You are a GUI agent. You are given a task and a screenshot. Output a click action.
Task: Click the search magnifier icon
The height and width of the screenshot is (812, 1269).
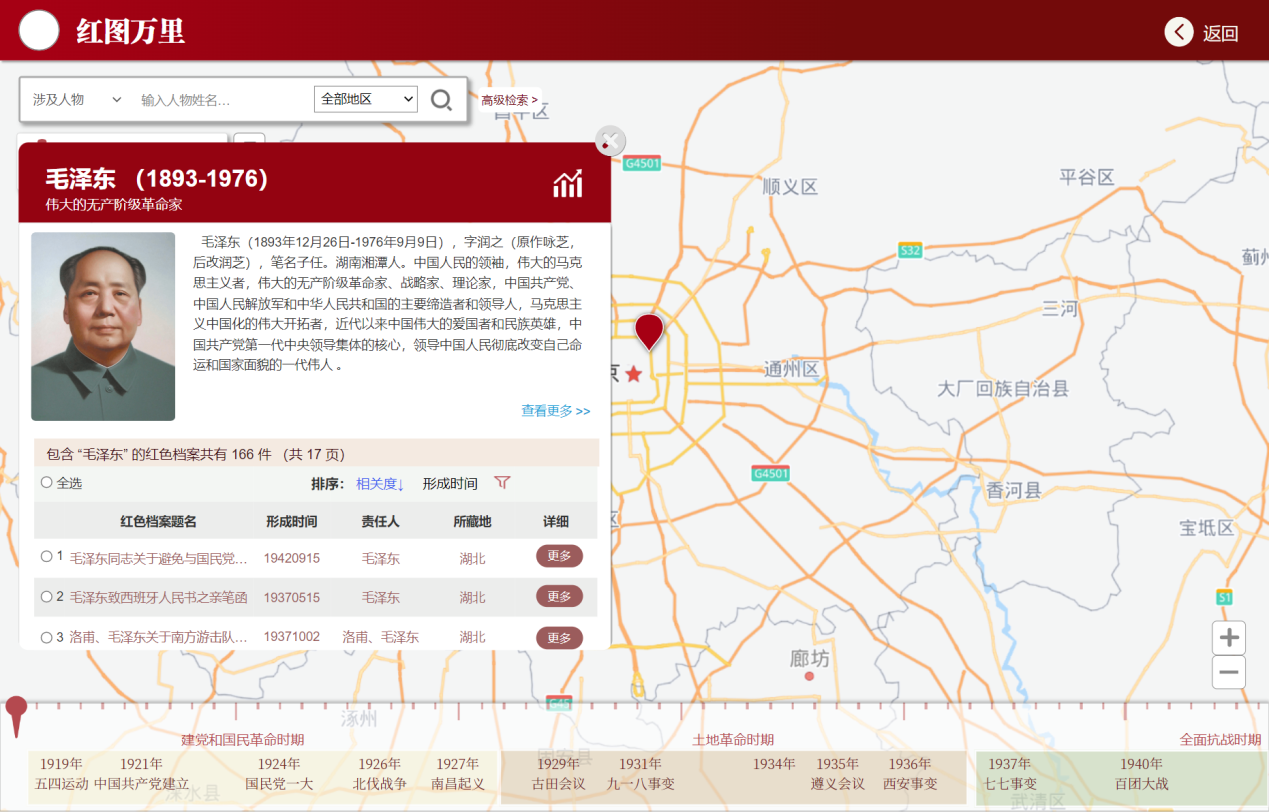(x=441, y=99)
